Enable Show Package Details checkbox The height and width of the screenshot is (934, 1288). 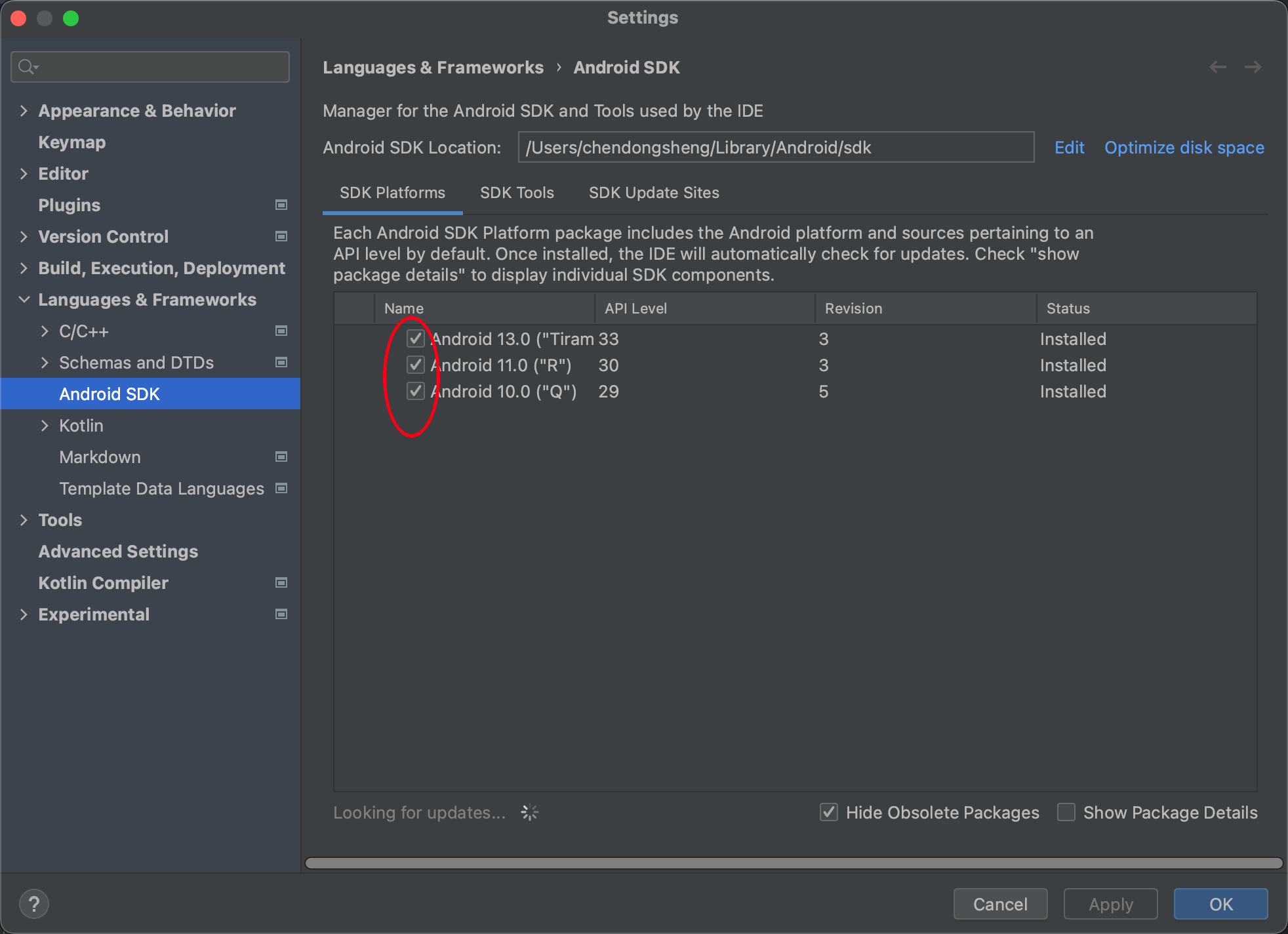click(x=1066, y=813)
